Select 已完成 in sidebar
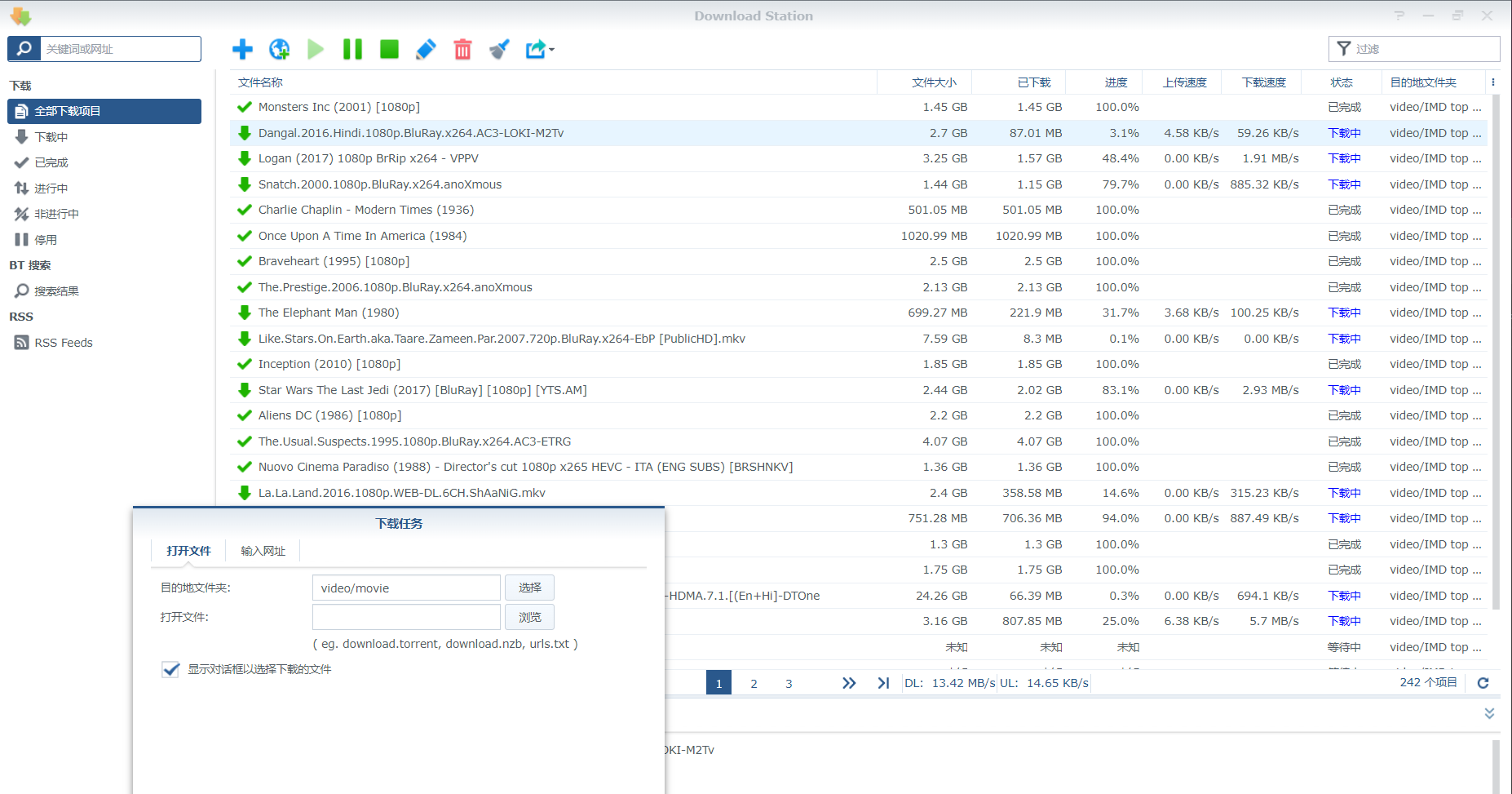The width and height of the screenshot is (1512, 794). [x=104, y=162]
